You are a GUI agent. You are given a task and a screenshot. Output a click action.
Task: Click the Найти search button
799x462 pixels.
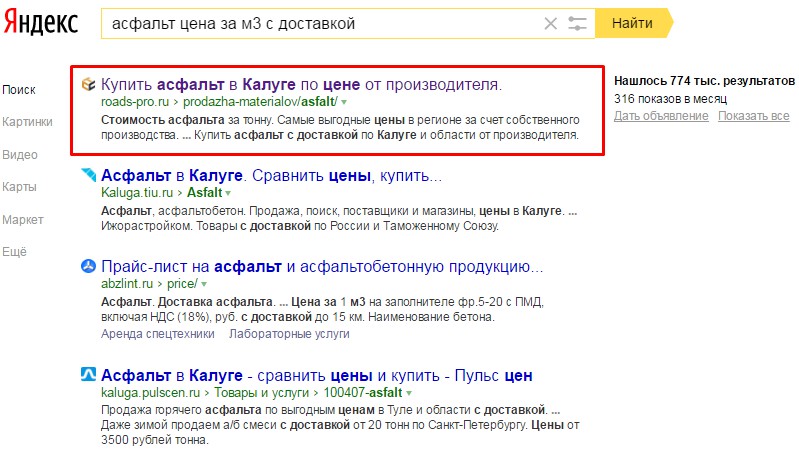634,23
